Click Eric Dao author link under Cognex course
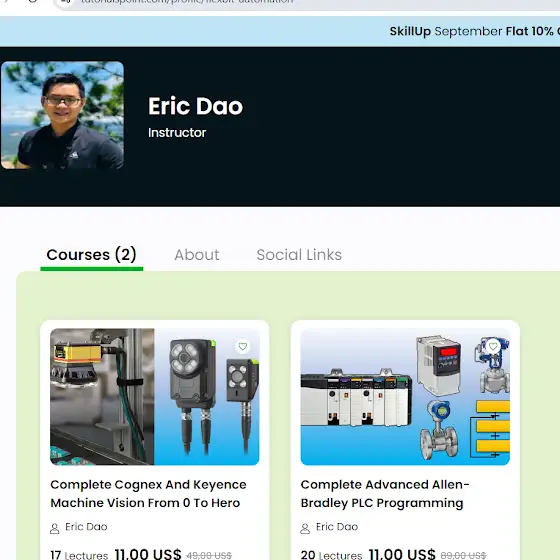Image resolution: width=560 pixels, height=560 pixels. click(x=86, y=527)
